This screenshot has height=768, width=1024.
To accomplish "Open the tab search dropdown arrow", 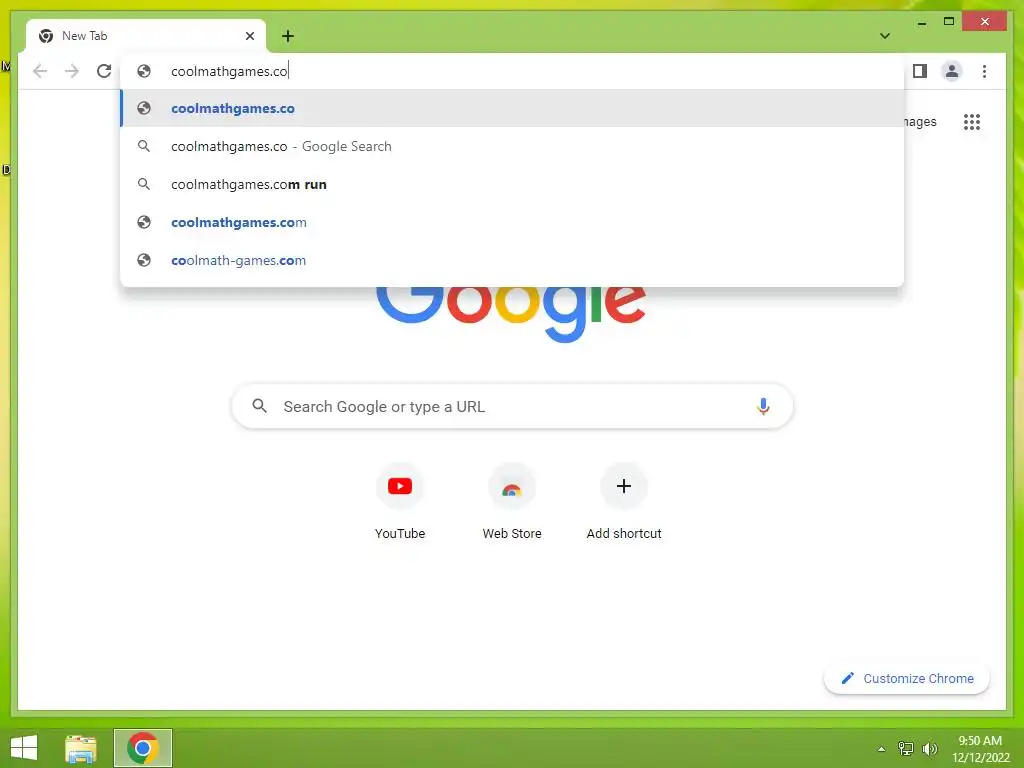I will click(885, 36).
